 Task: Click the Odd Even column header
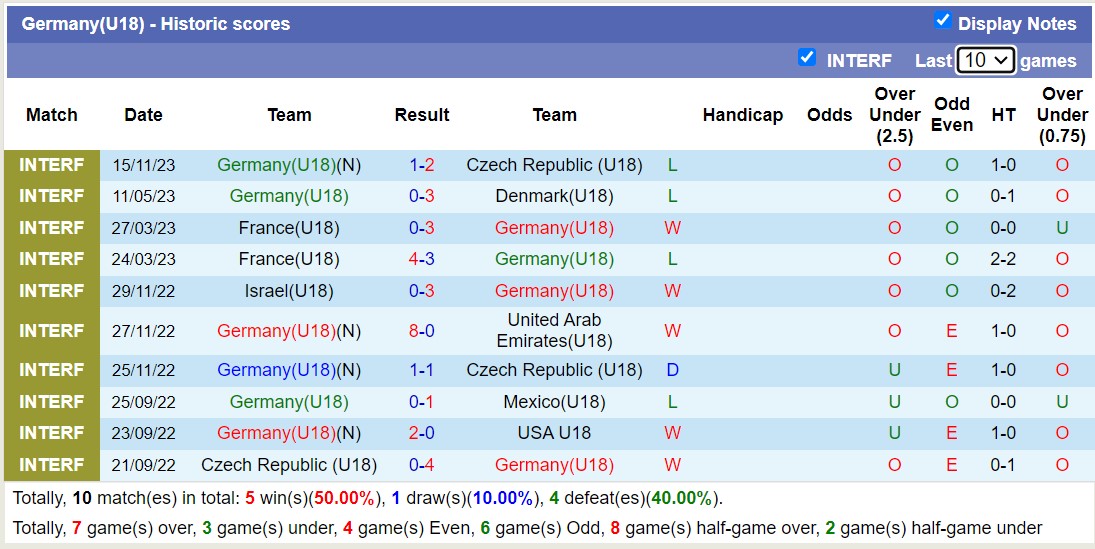point(951,115)
